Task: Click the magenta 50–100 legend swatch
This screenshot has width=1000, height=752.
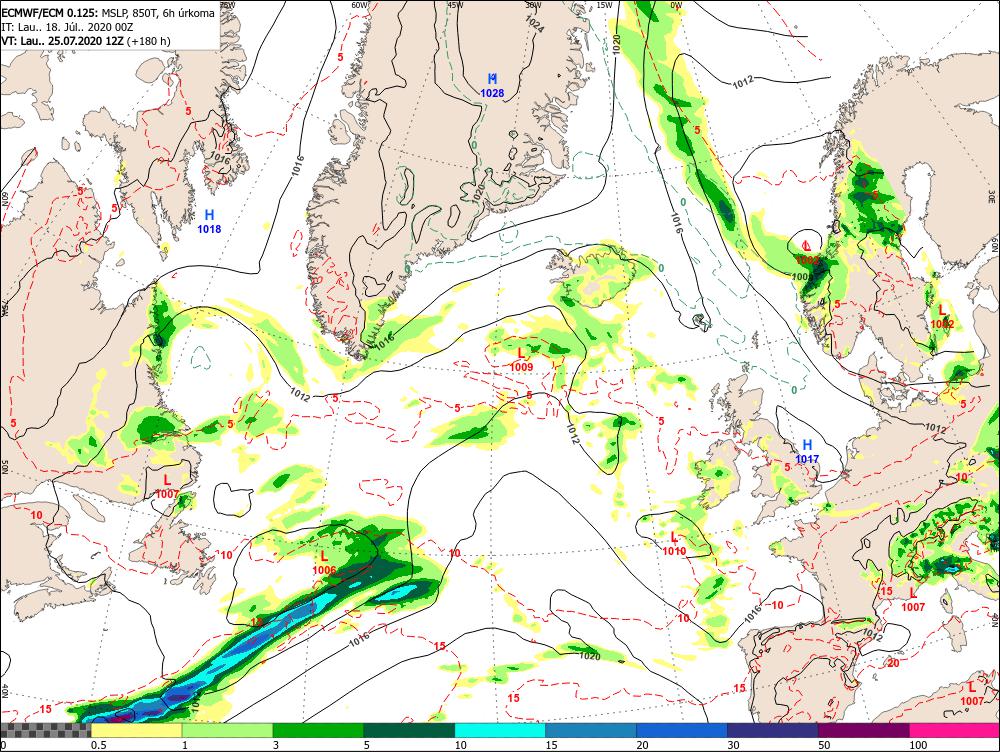Action: coord(864,730)
